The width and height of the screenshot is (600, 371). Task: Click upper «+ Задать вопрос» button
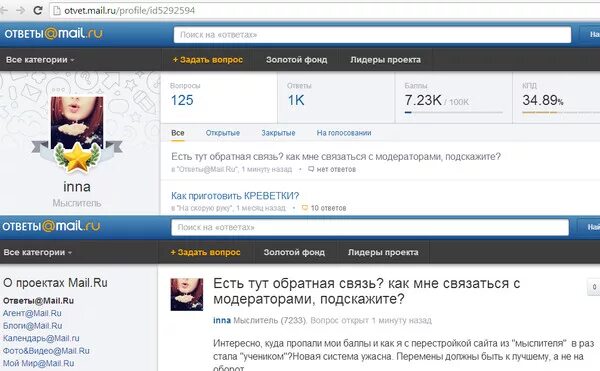coord(208,60)
